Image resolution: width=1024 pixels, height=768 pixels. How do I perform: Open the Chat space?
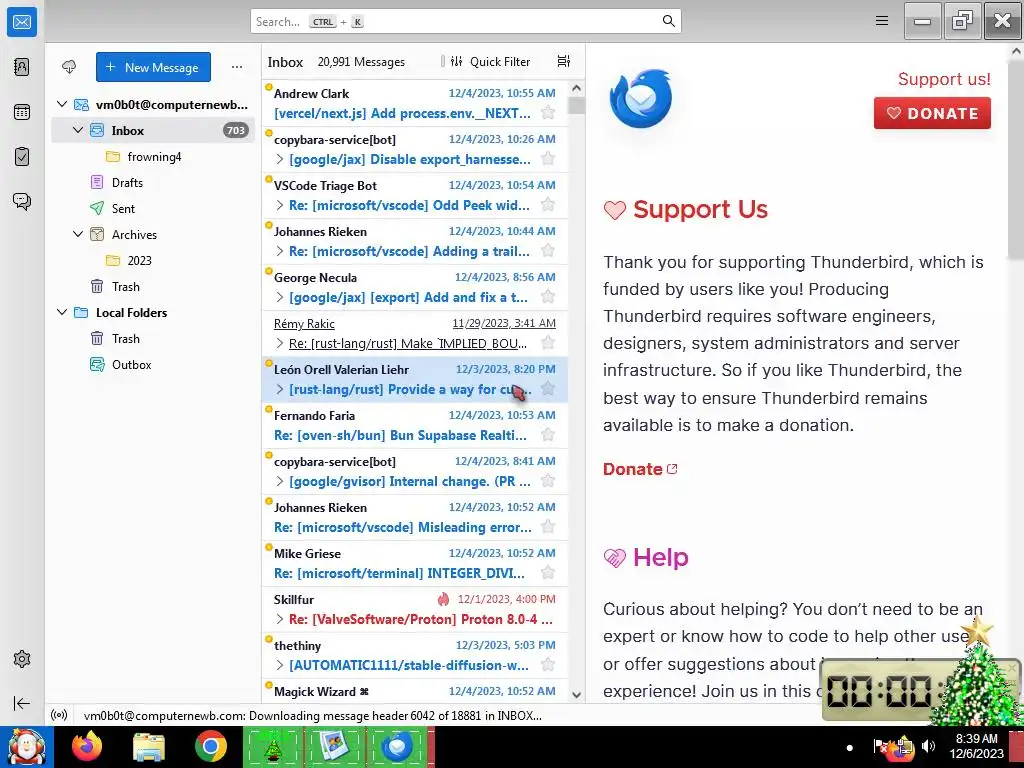tap(22, 201)
